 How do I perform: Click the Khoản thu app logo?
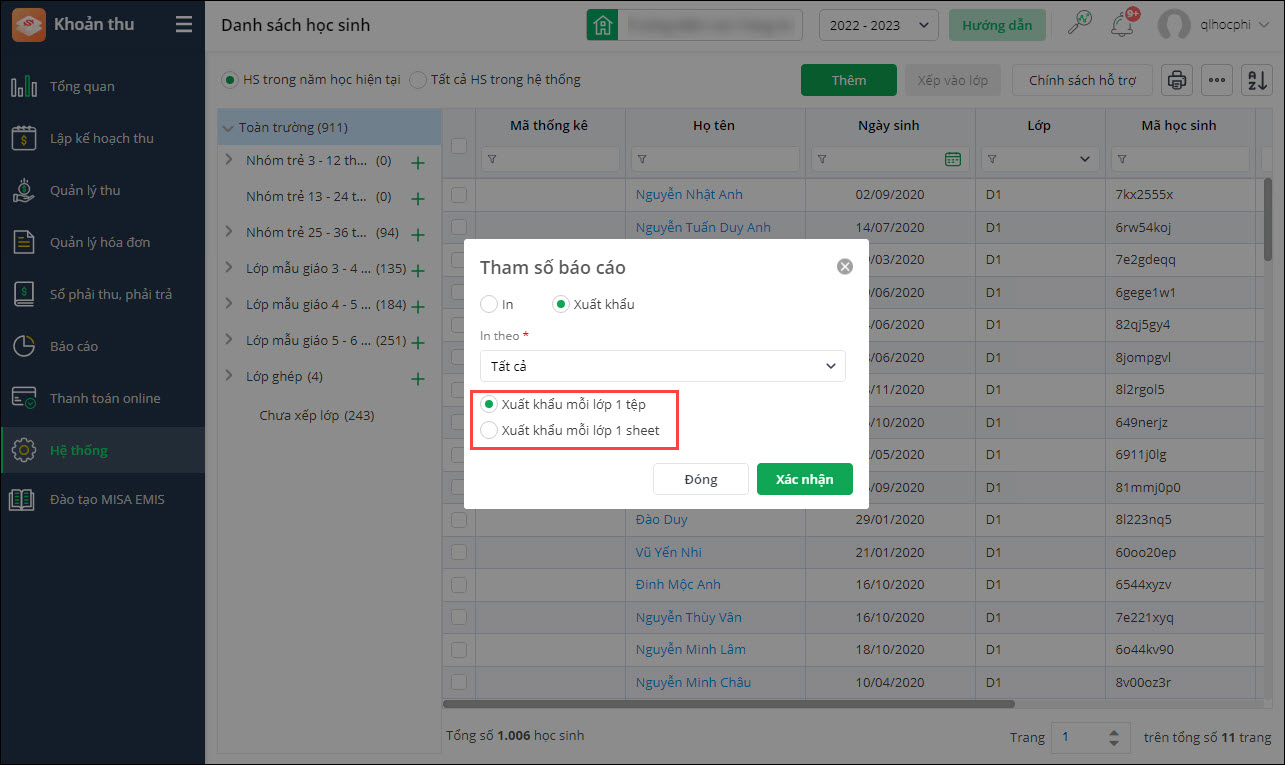(28, 25)
